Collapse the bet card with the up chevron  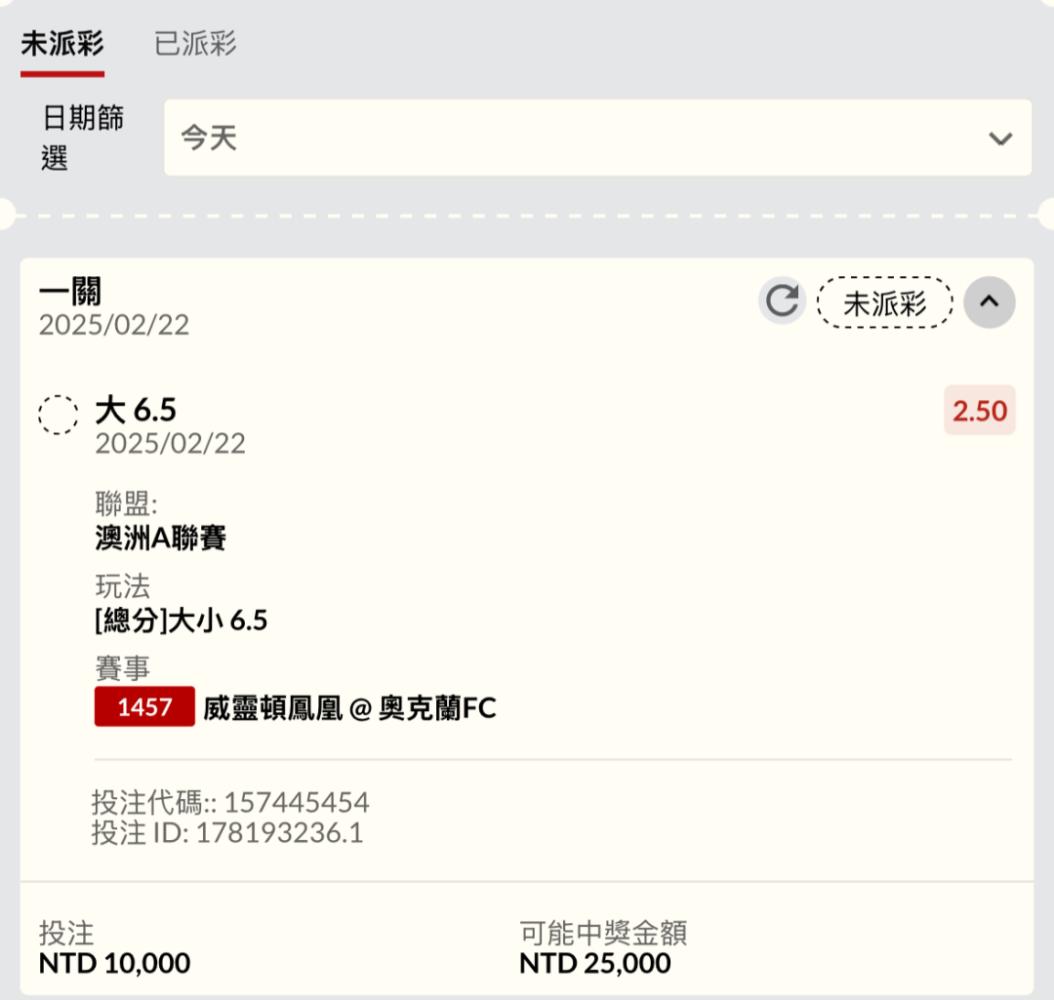click(x=989, y=302)
